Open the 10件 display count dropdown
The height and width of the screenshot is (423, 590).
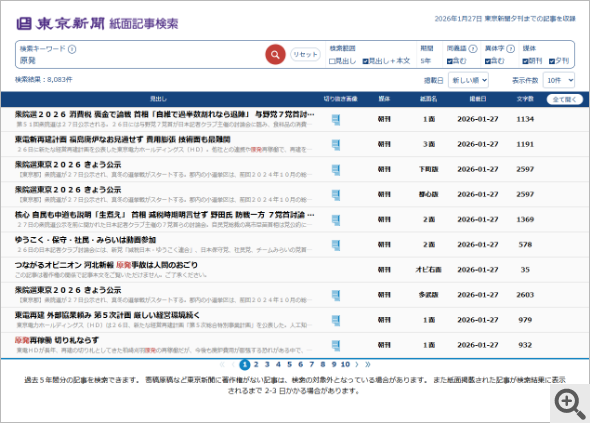click(x=559, y=80)
